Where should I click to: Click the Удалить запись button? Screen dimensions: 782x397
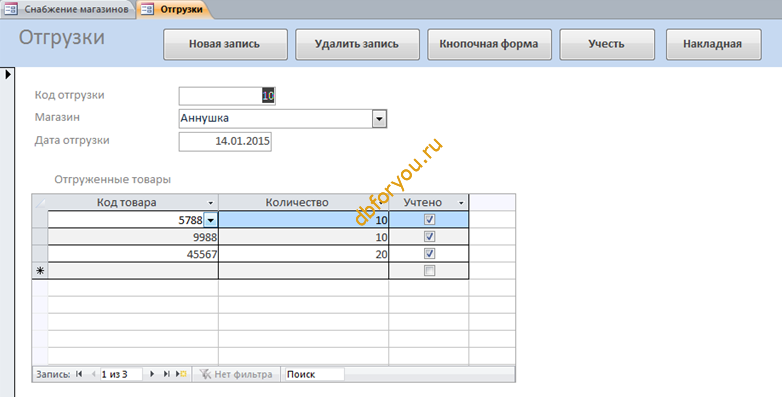[358, 44]
